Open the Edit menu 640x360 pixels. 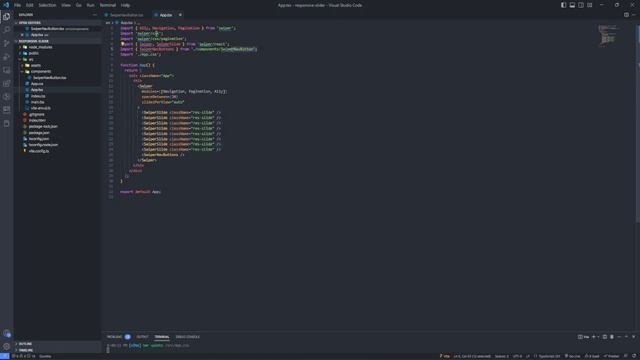[x=29, y=5]
